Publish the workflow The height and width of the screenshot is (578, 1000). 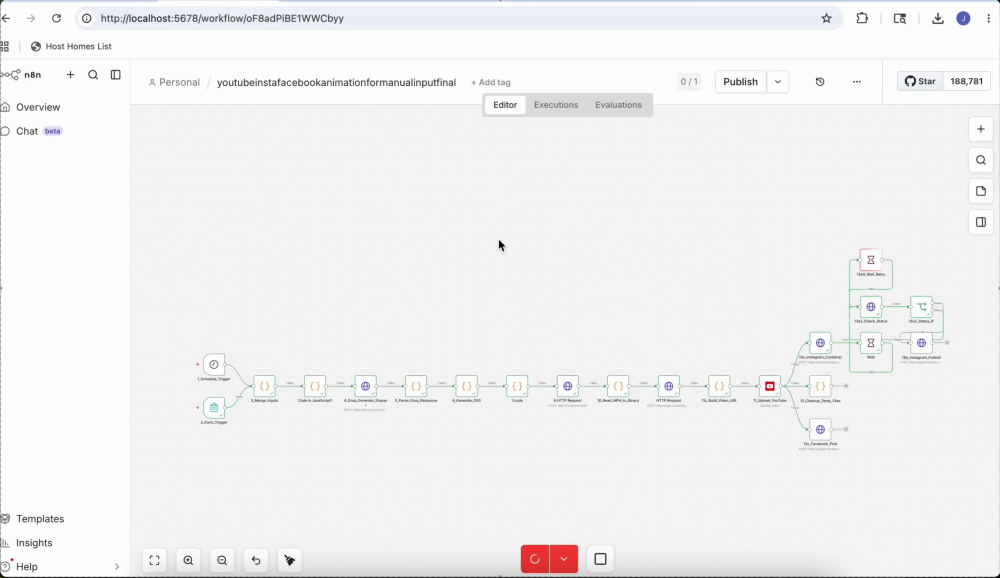[x=740, y=82]
